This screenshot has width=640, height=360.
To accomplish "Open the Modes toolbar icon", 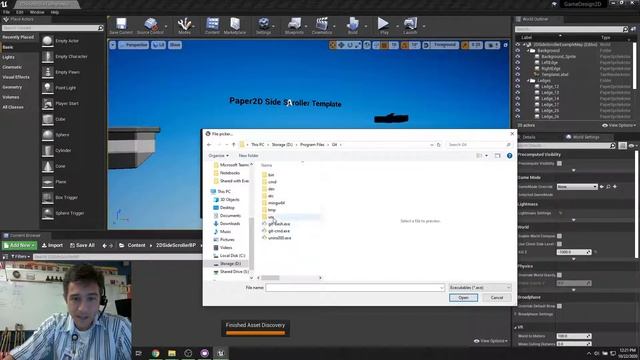I will point(184,24).
